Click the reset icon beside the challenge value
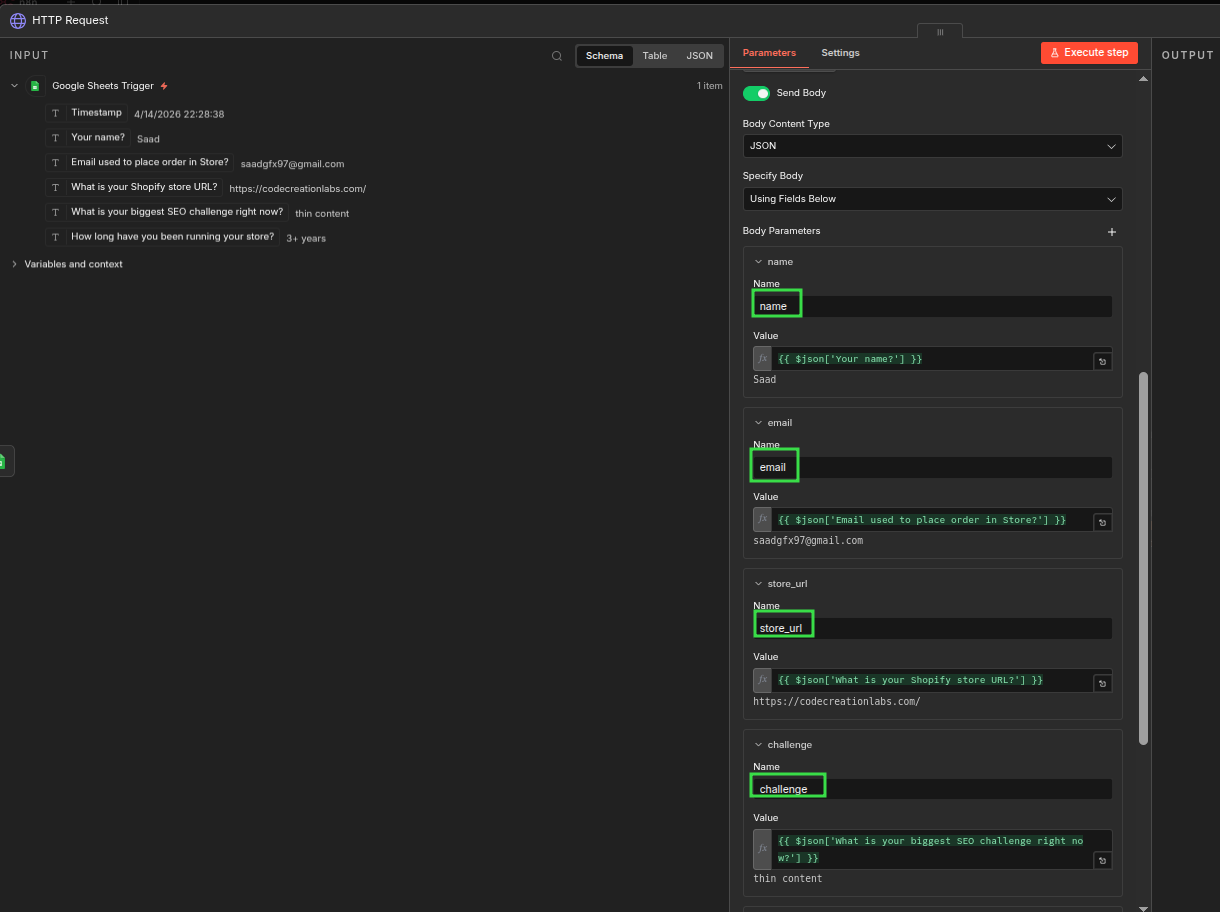This screenshot has width=1220, height=912. [1102, 860]
